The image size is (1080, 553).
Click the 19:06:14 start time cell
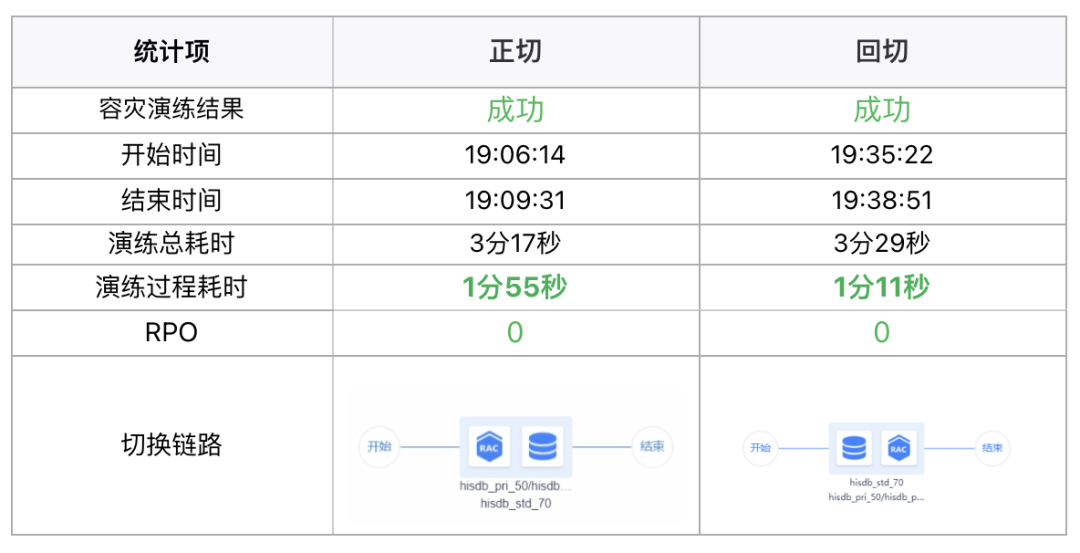point(515,155)
